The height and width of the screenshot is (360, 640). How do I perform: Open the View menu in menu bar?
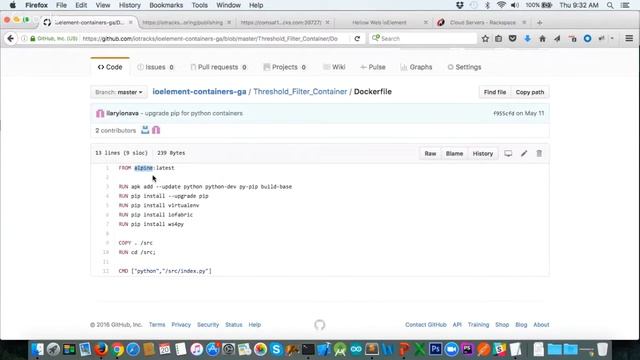coord(103,5)
